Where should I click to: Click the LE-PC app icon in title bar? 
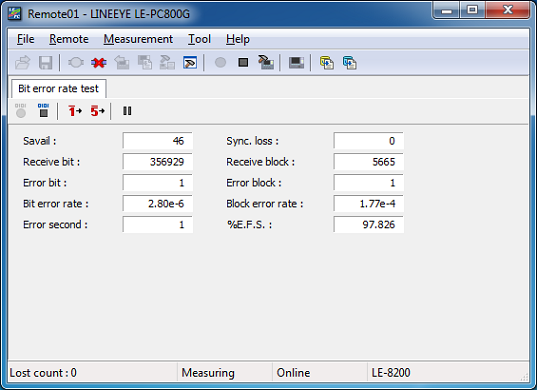[14, 13]
